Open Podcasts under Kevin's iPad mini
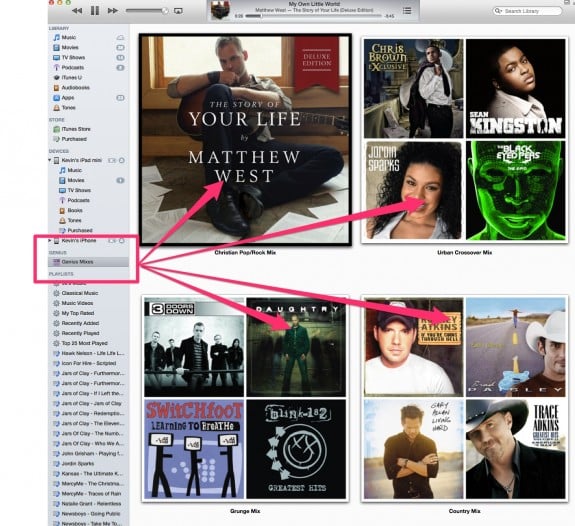Viewport: 575px width, 526px height. [x=78, y=200]
